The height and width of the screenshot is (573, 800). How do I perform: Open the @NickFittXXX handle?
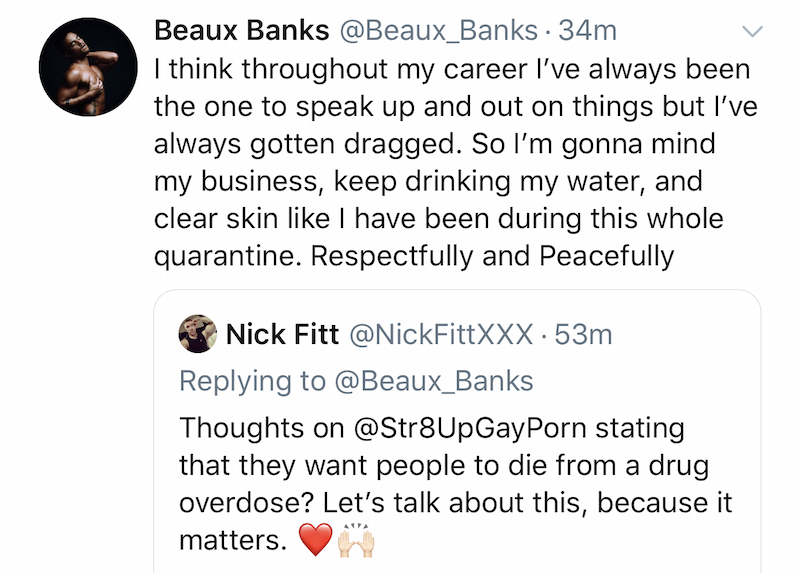[x=440, y=334]
